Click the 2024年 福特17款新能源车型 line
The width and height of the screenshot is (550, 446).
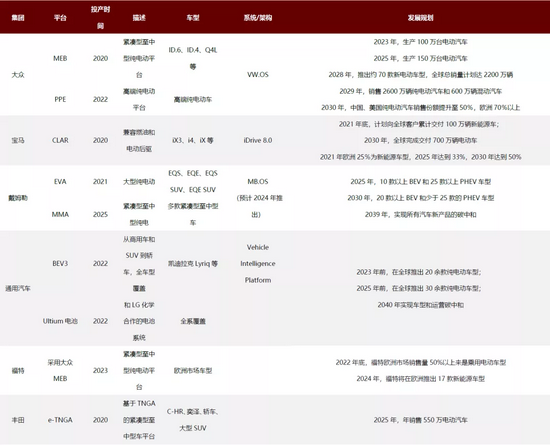coord(421,379)
